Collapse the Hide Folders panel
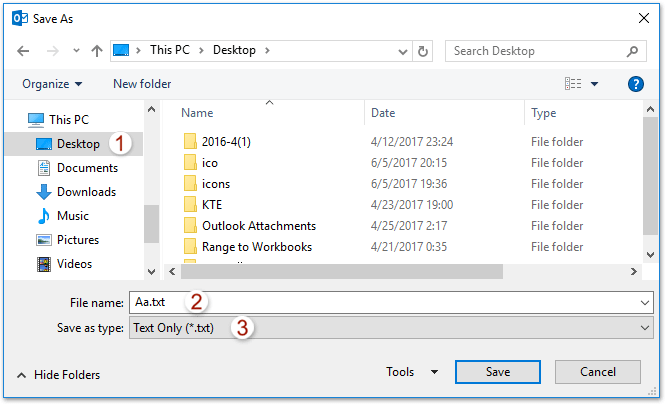667x407 pixels. point(59,375)
